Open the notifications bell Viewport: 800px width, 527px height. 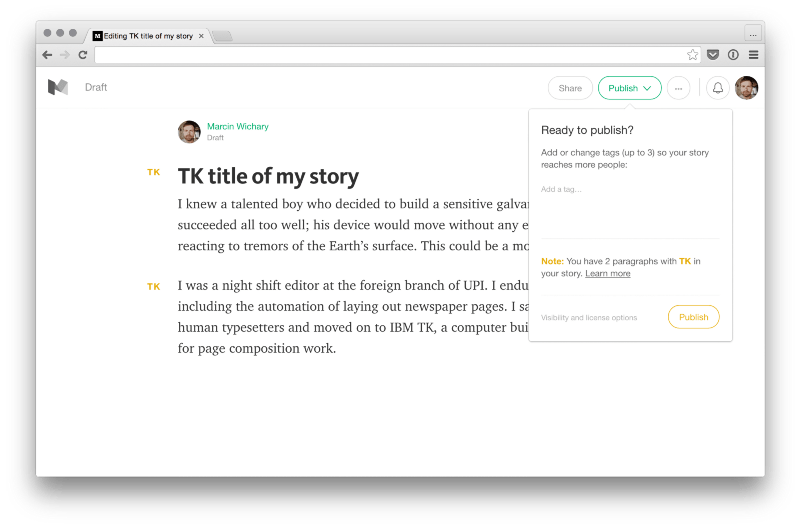tap(717, 88)
